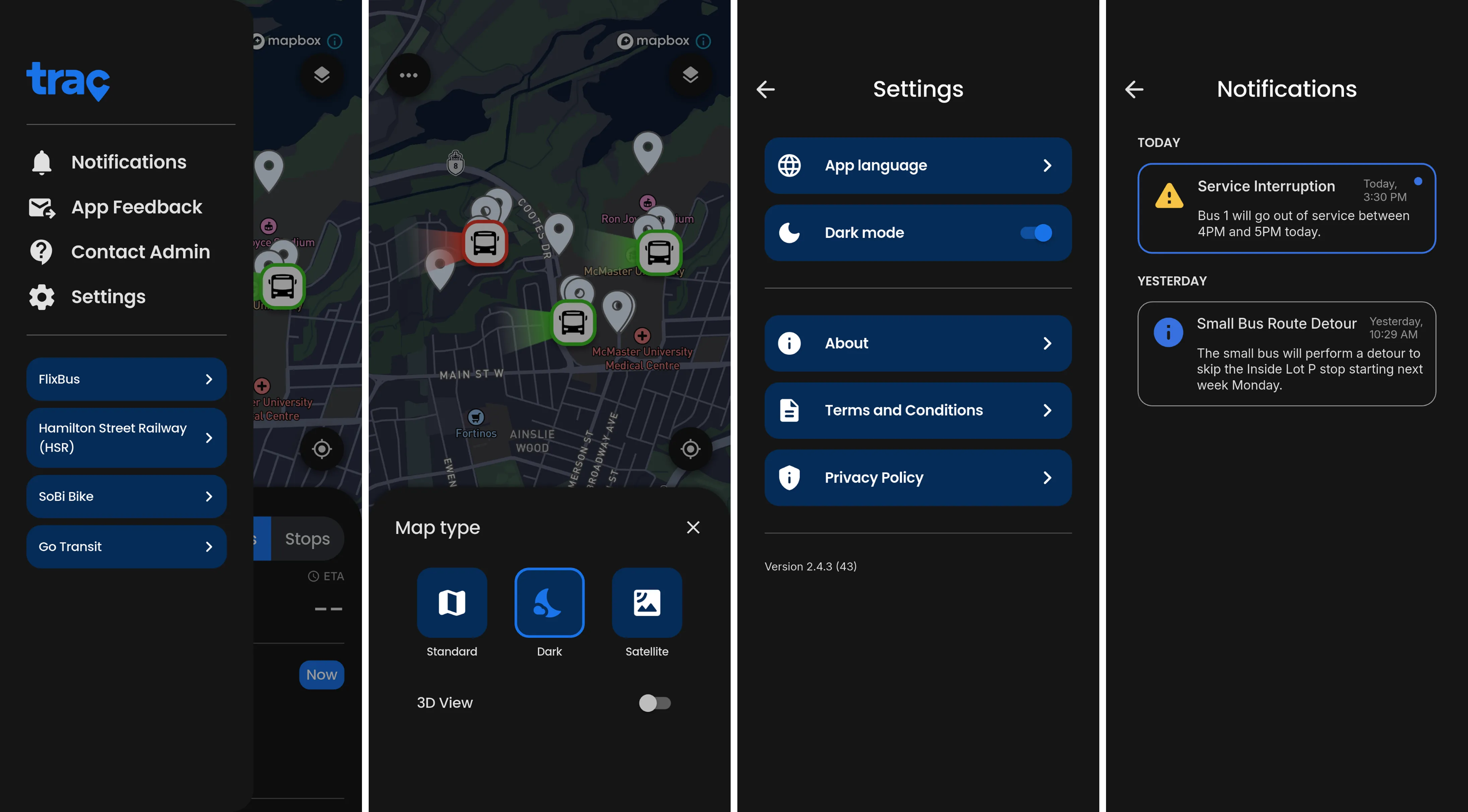Open the Service Interruption notification card
The width and height of the screenshot is (1468, 812).
coord(1286,208)
